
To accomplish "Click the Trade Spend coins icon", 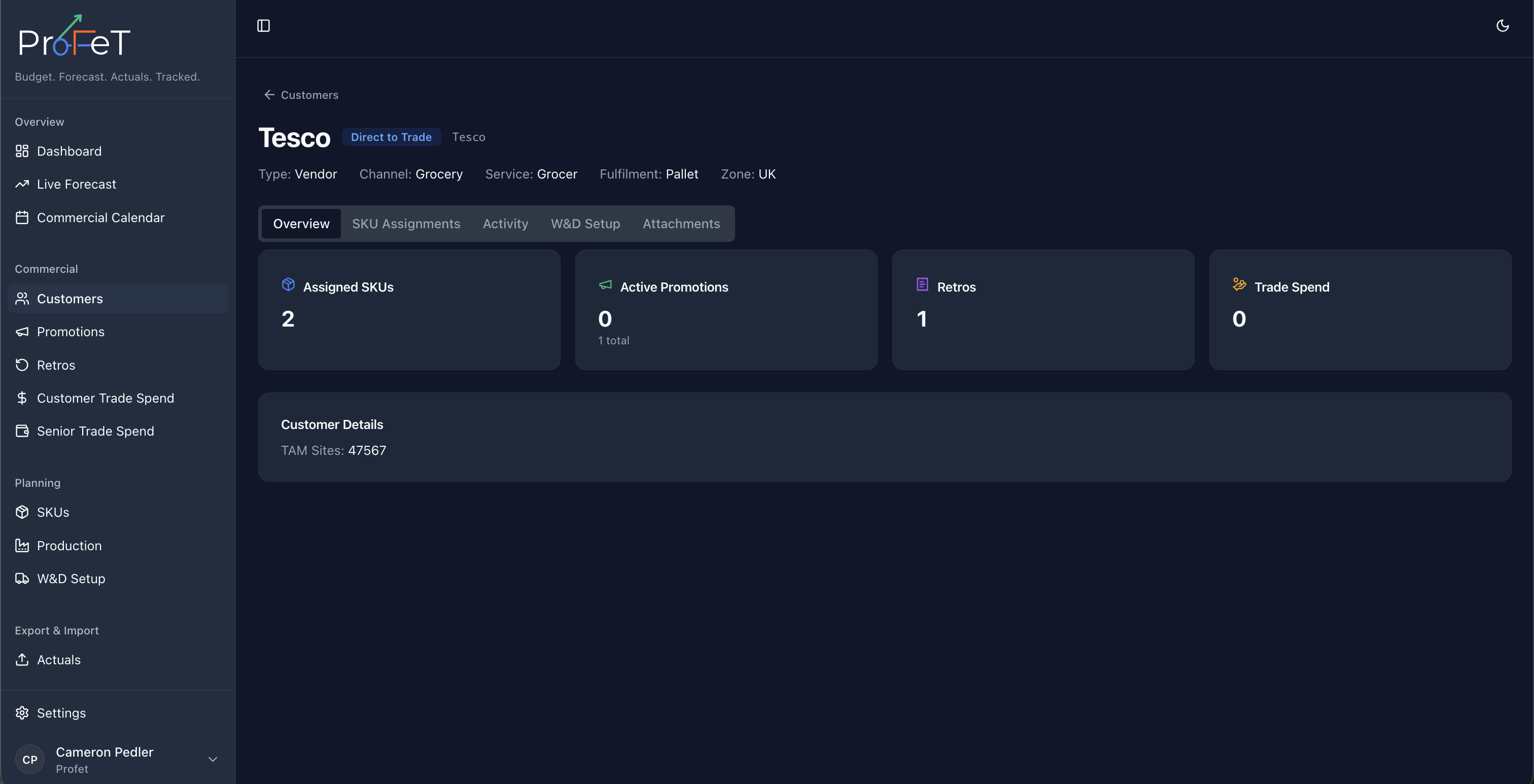I will 1240,284.
